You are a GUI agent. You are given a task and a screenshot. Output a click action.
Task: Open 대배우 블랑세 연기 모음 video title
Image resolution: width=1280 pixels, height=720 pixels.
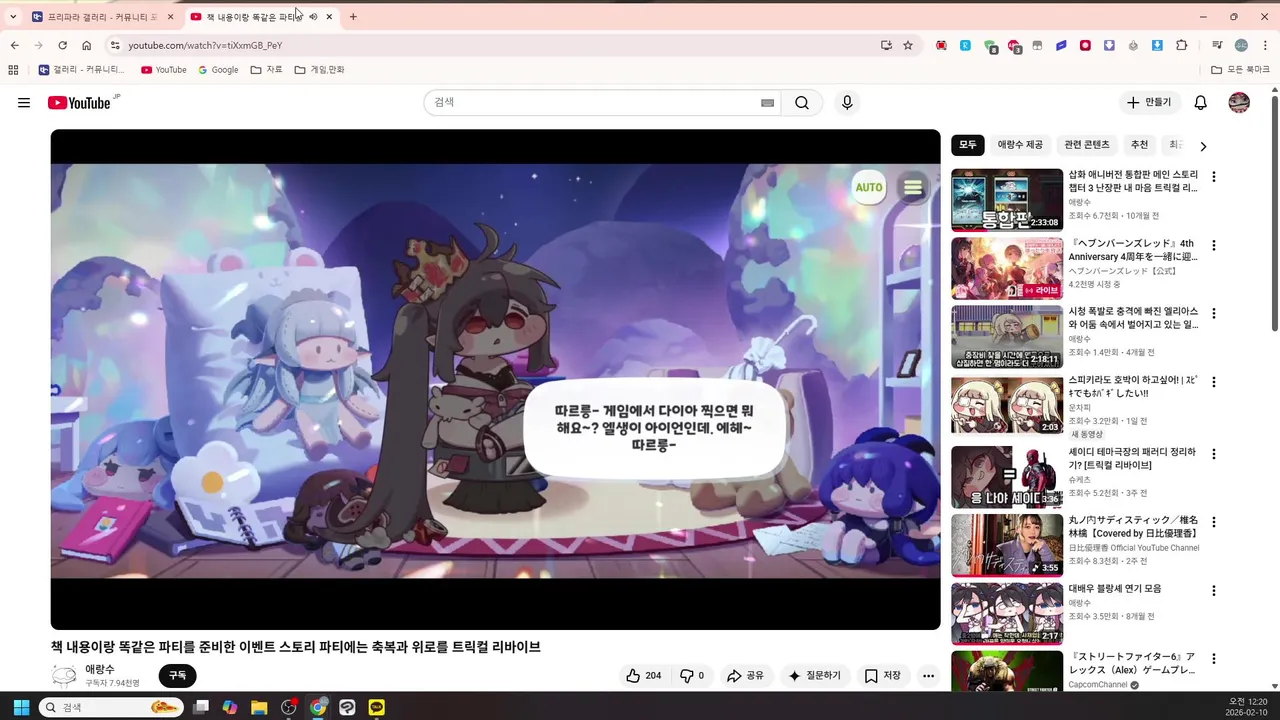coord(1115,589)
